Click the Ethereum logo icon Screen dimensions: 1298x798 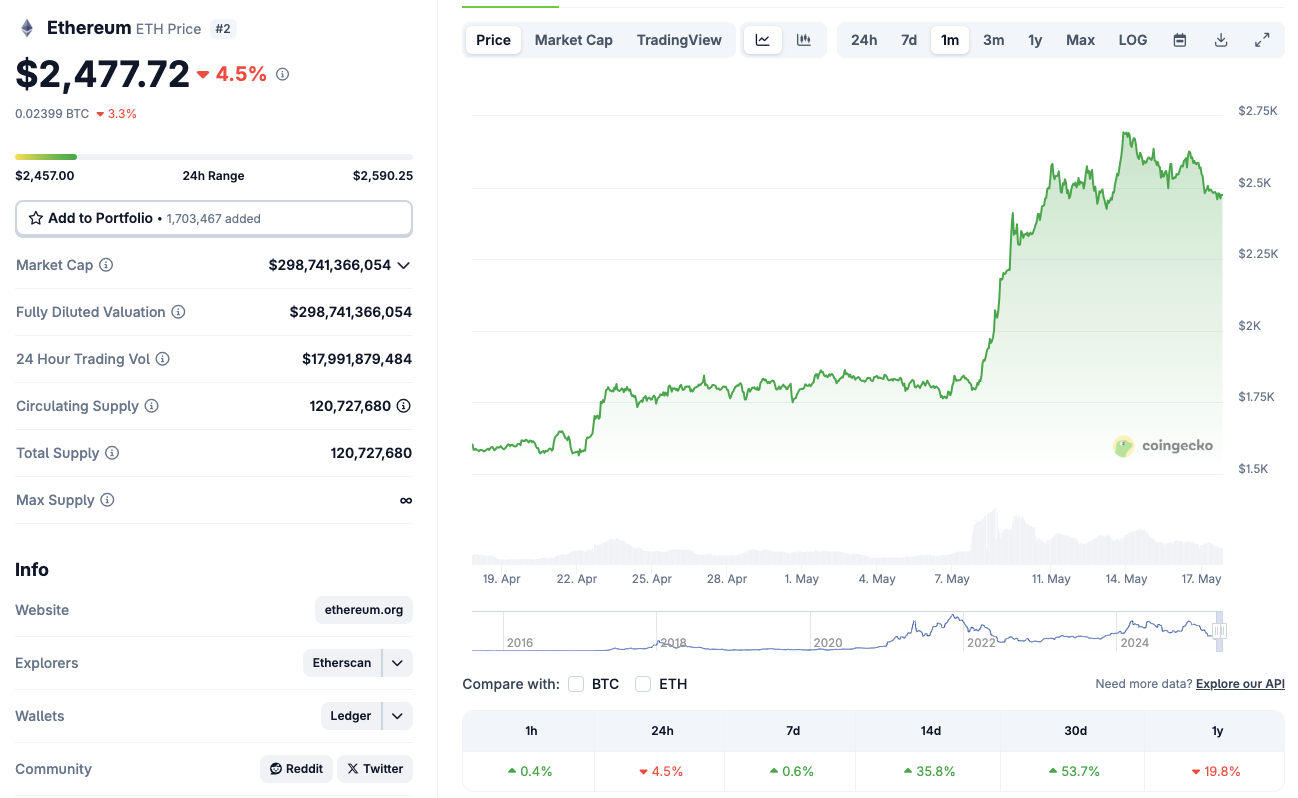pyautogui.click(x=27, y=28)
